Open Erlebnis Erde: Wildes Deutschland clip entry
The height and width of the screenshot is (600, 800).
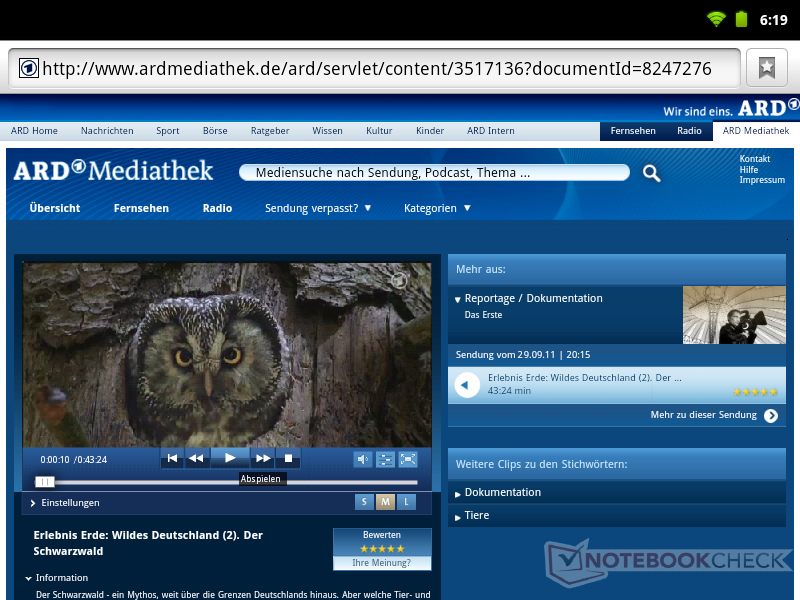[x=617, y=385]
